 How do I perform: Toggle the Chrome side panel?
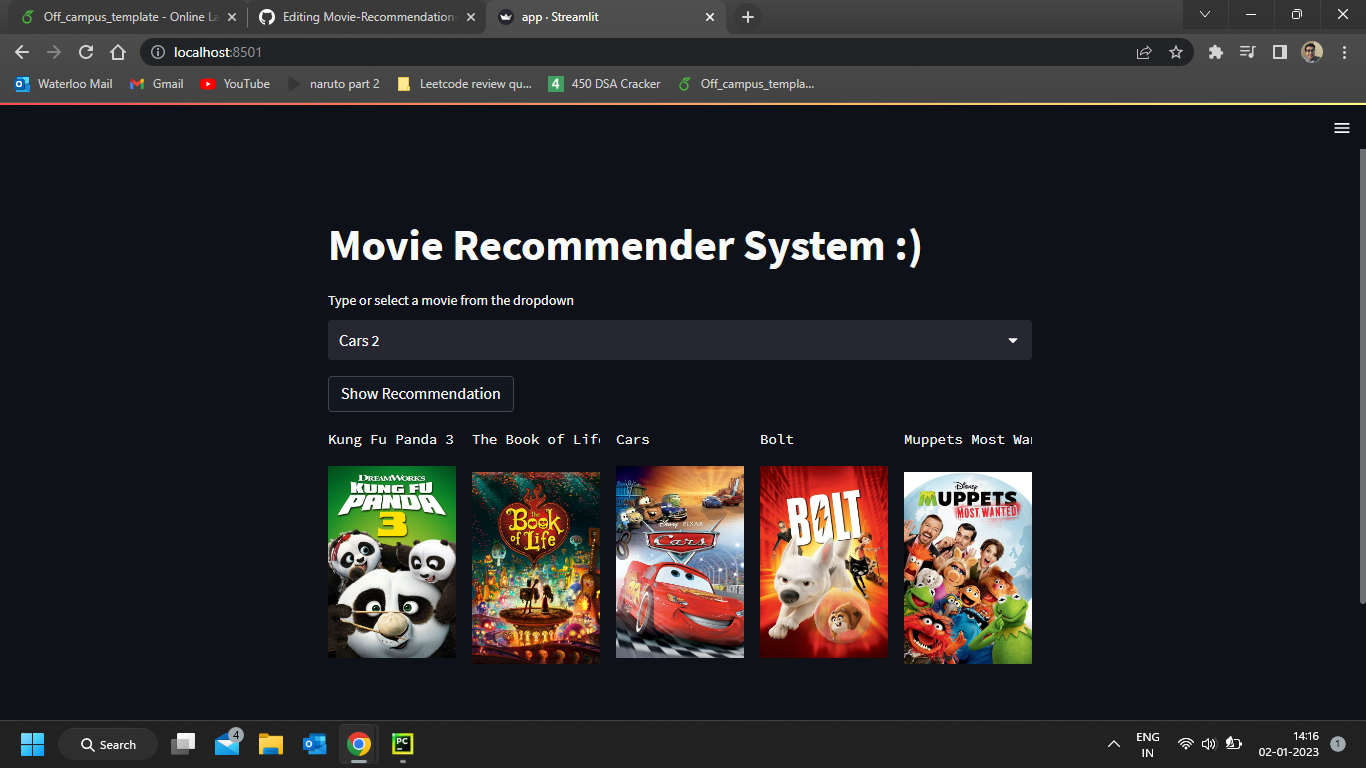click(1279, 52)
